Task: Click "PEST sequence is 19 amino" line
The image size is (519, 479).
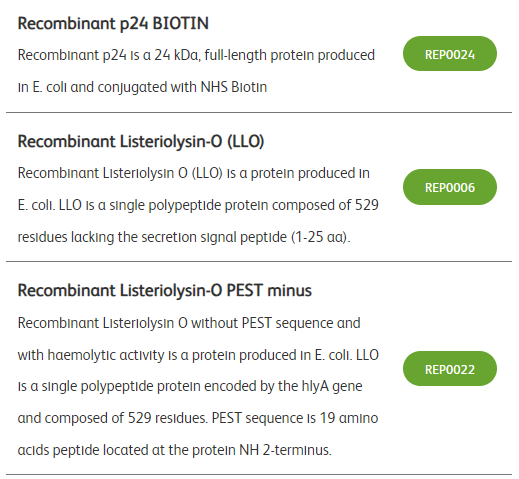Action: coord(295,418)
